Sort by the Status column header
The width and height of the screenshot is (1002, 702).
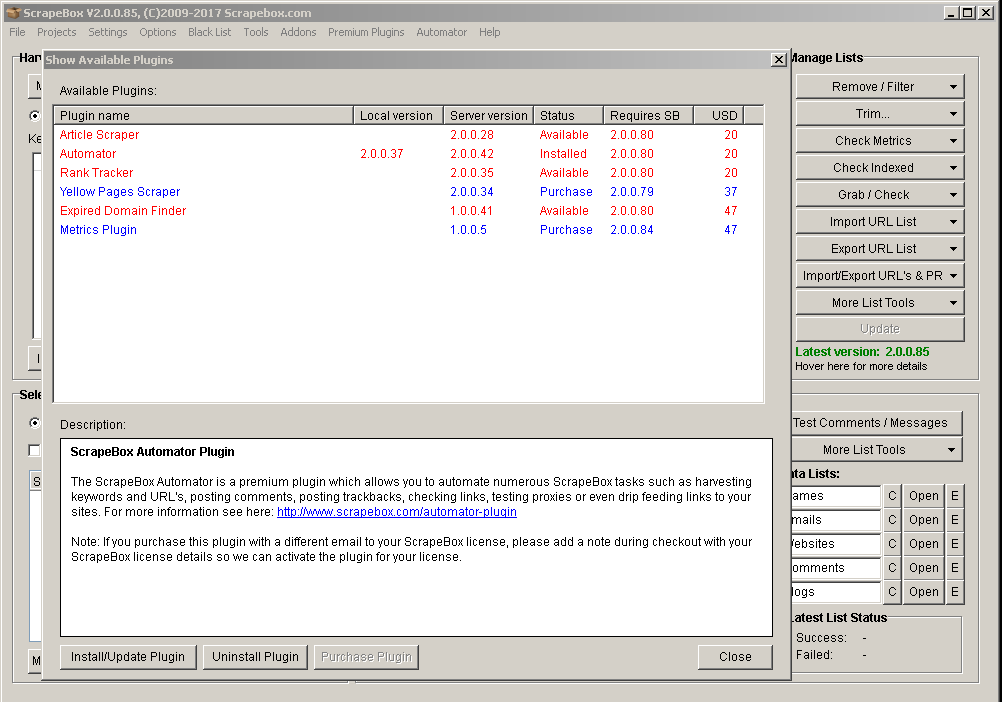tap(568, 116)
